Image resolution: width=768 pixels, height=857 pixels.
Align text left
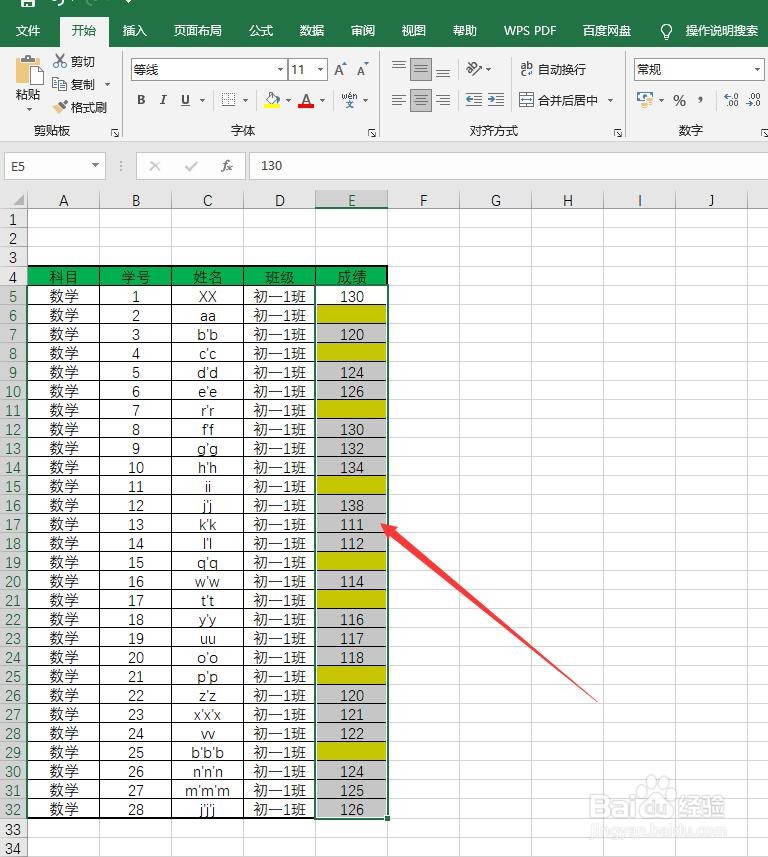coord(399,100)
